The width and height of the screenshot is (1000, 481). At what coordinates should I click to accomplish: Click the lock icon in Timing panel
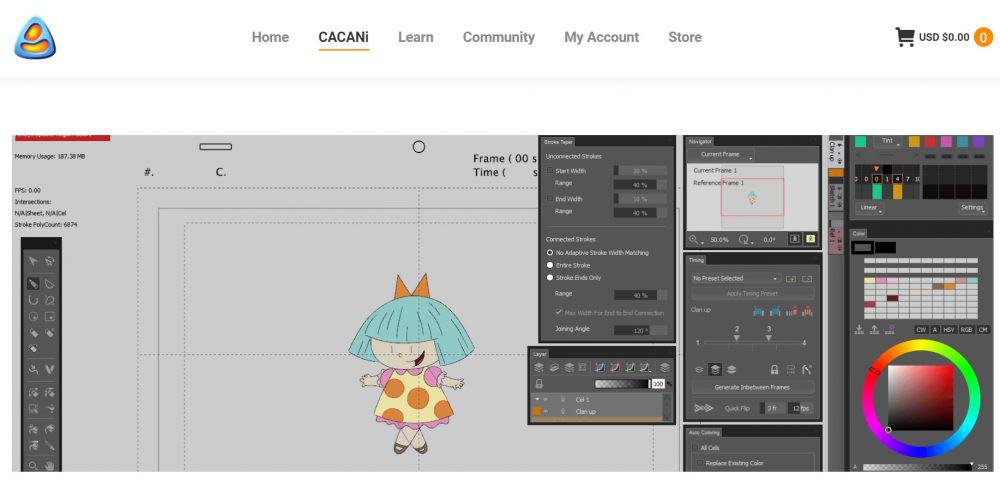pyautogui.click(x=774, y=369)
